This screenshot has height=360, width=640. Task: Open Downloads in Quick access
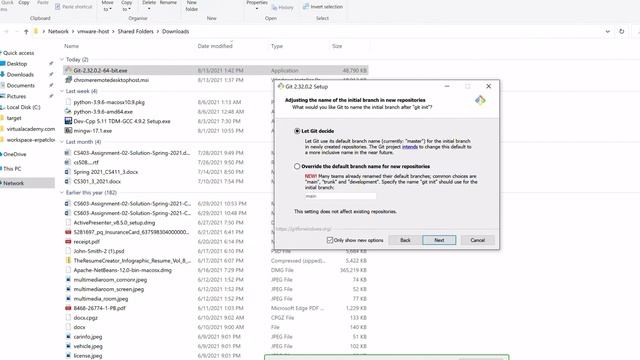[20, 75]
